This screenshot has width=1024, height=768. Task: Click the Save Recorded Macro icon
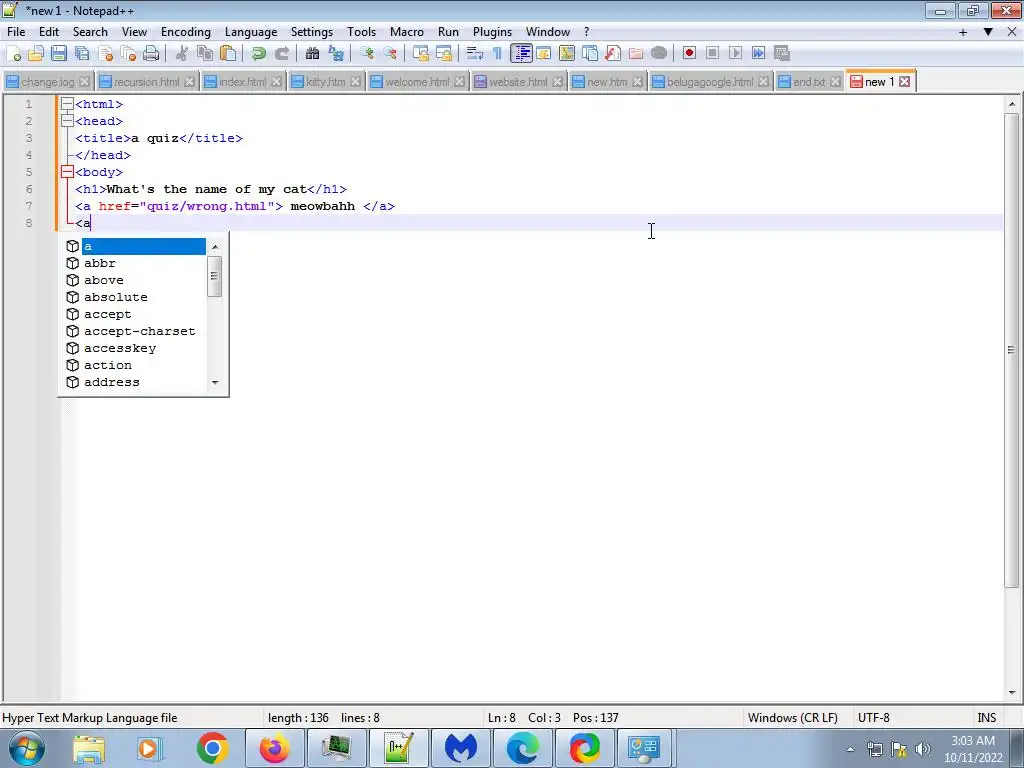(x=782, y=54)
